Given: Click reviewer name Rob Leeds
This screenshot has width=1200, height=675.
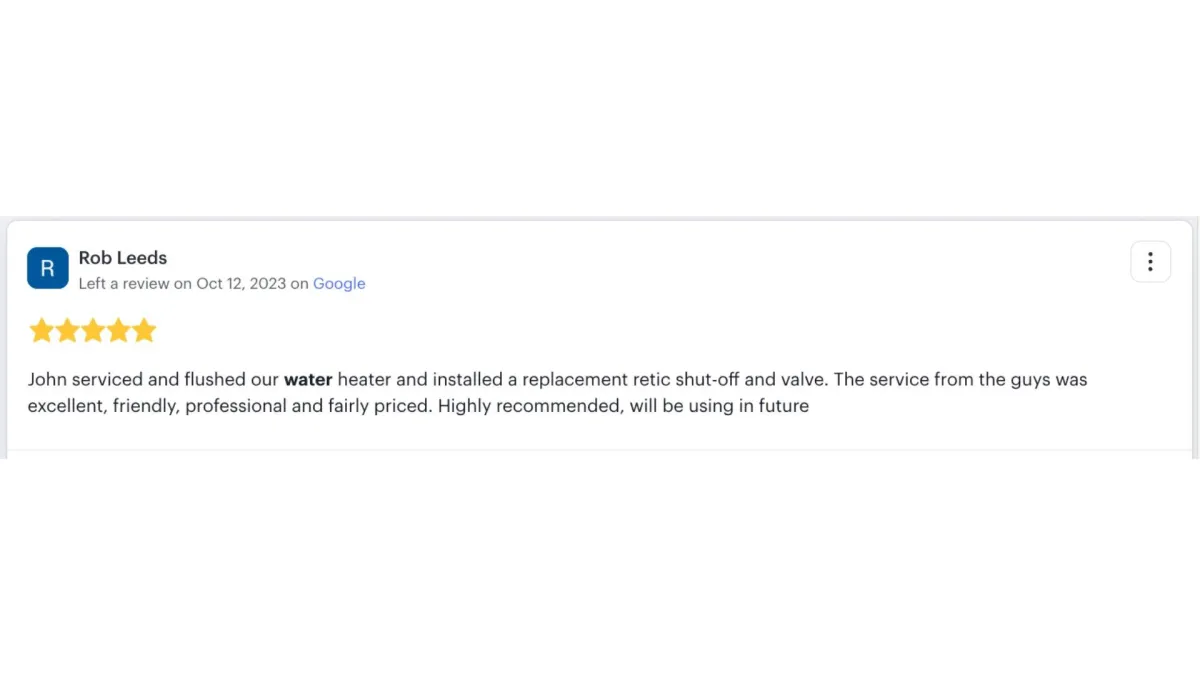Looking at the screenshot, I should (123, 258).
